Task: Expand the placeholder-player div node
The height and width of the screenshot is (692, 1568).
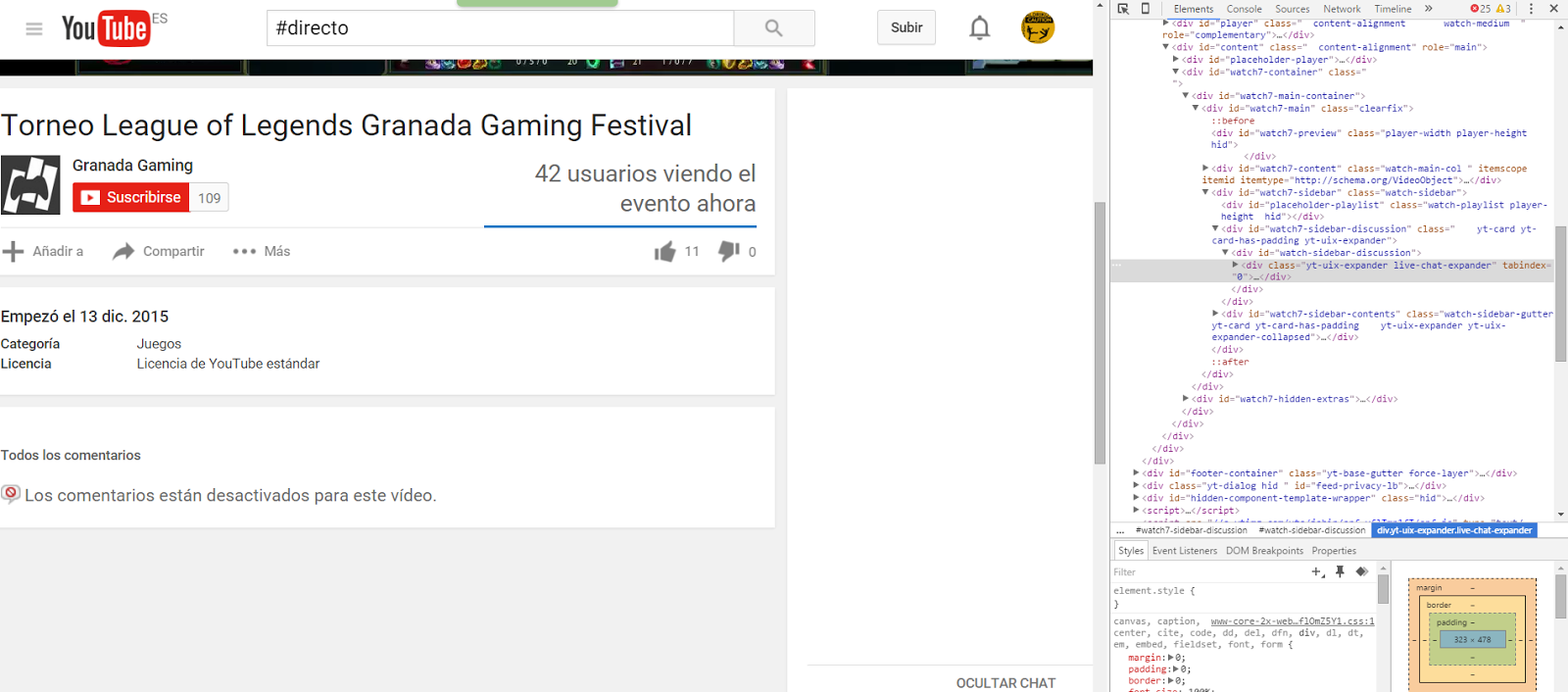Action: click(1176, 60)
